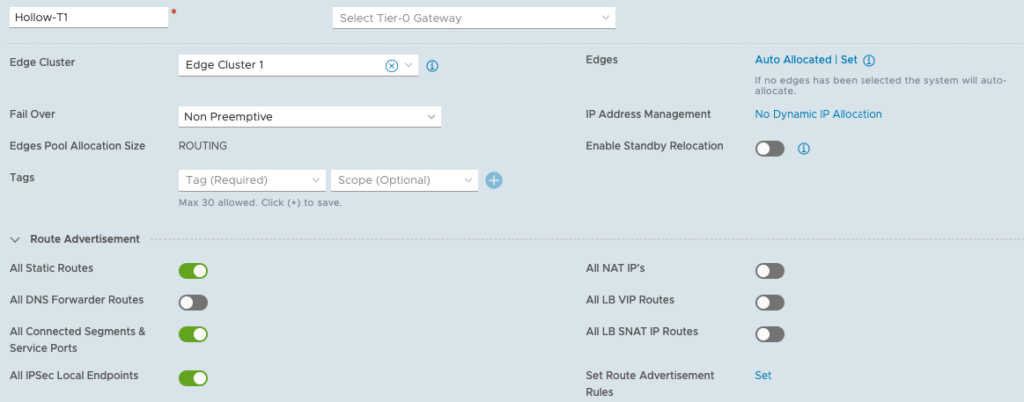The width and height of the screenshot is (1024, 402).
Task: Click No Dynamic IP Allocation link
Action: tap(818, 114)
